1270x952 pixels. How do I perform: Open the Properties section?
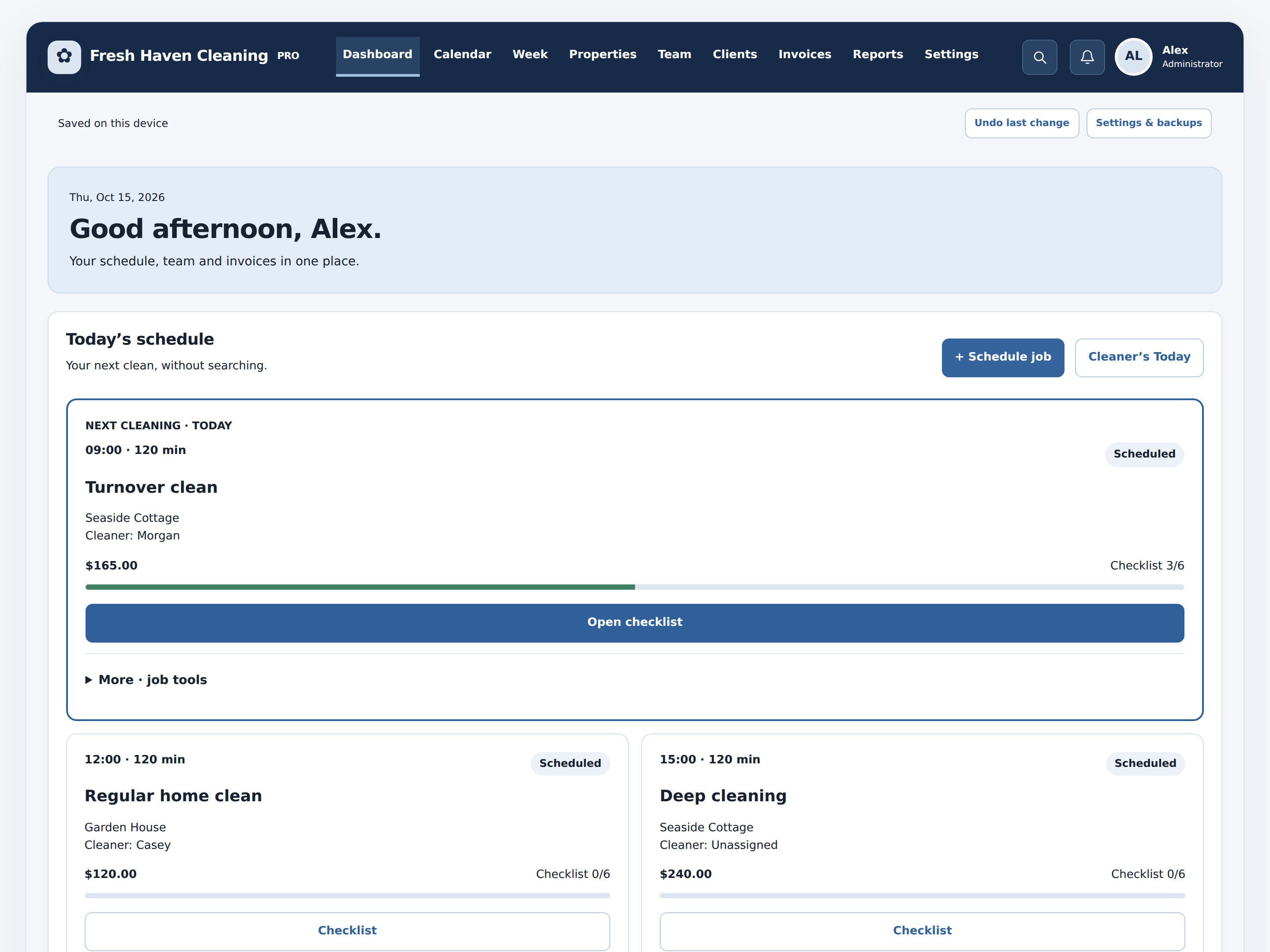point(603,55)
